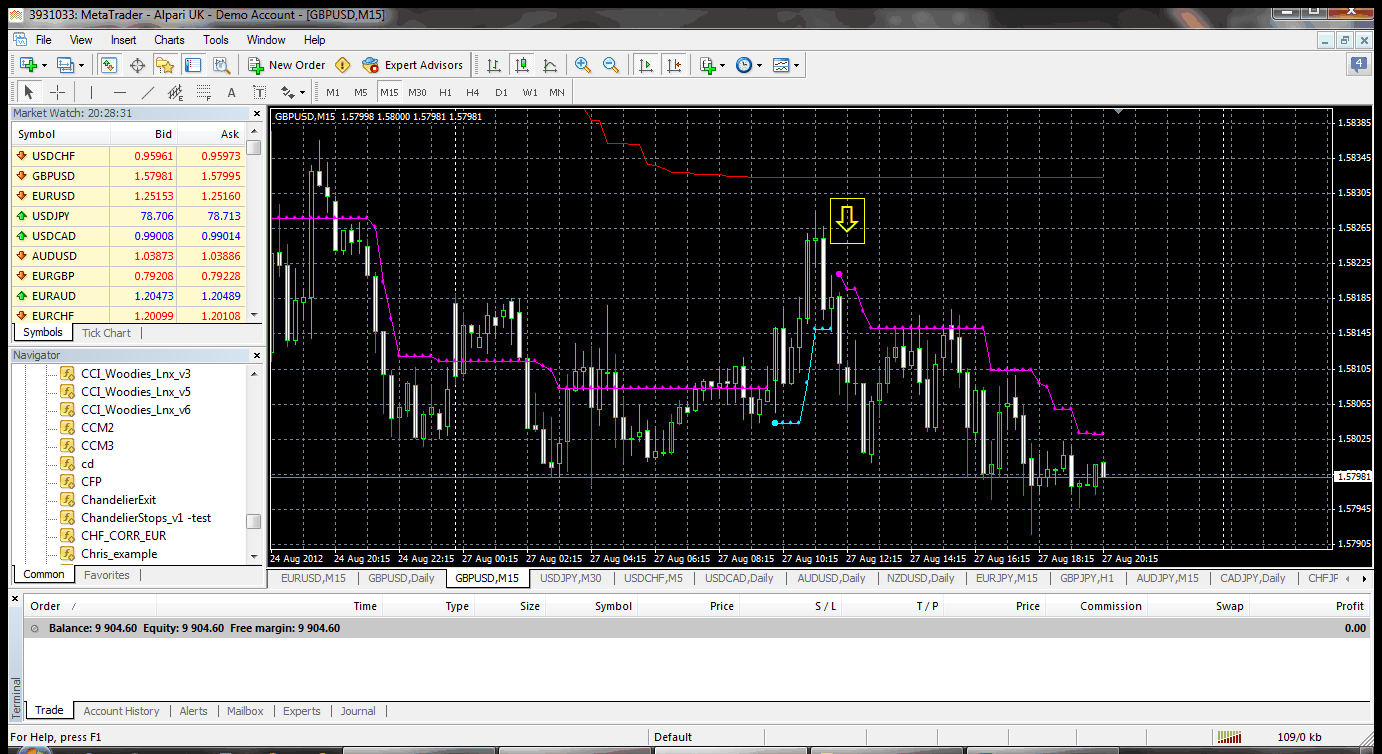
Task: Switch to the M5 timeframe
Action: [361, 92]
